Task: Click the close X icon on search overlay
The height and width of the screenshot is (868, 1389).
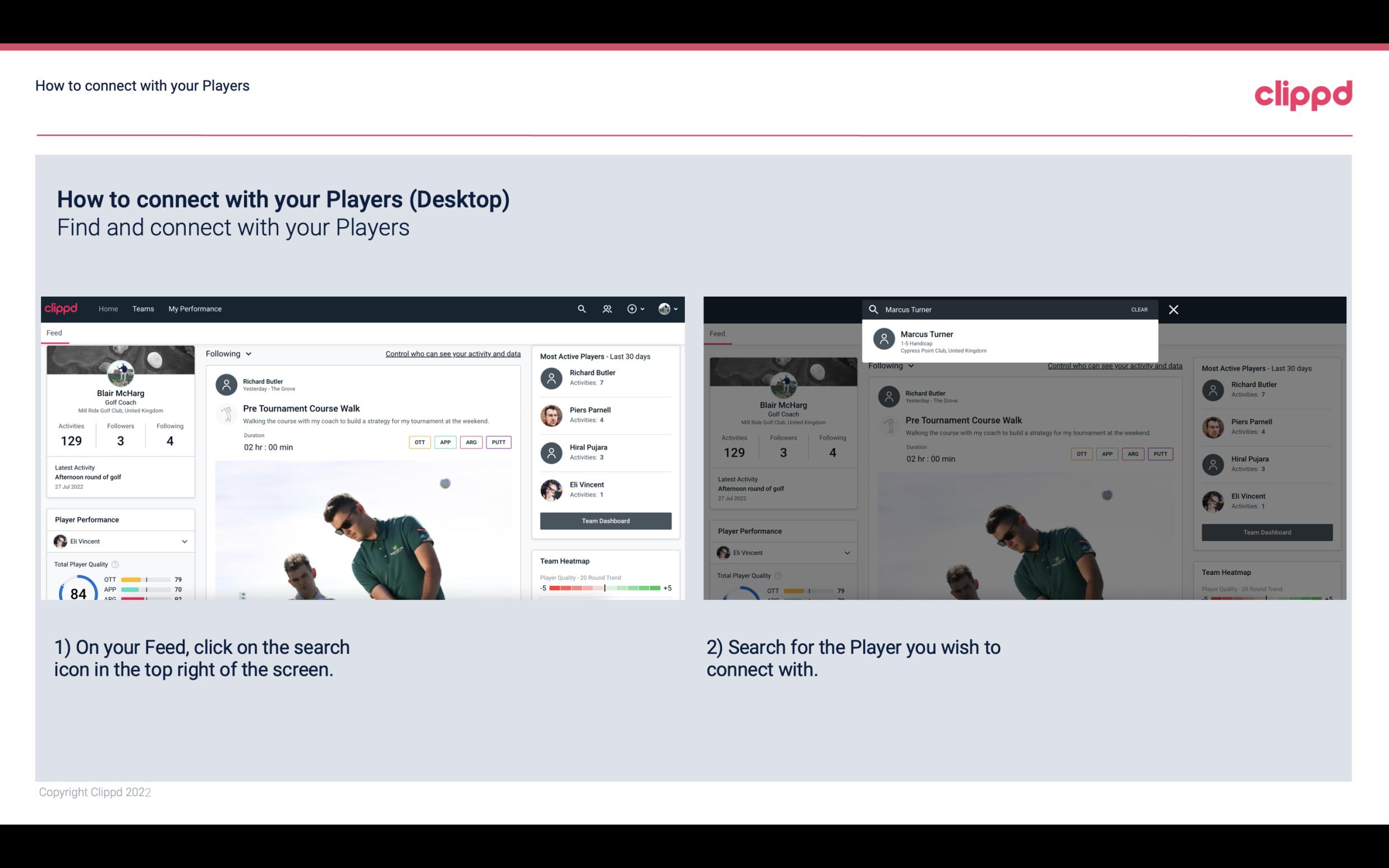Action: (x=1173, y=309)
